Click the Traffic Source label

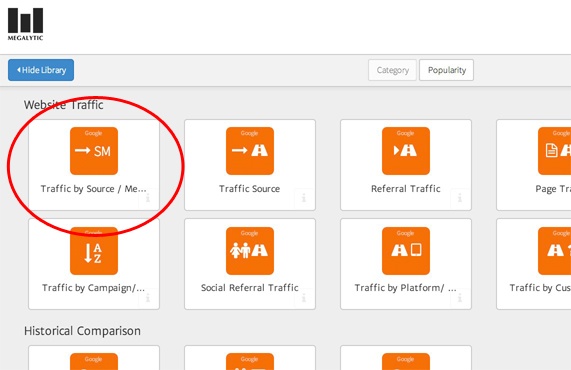pos(249,189)
